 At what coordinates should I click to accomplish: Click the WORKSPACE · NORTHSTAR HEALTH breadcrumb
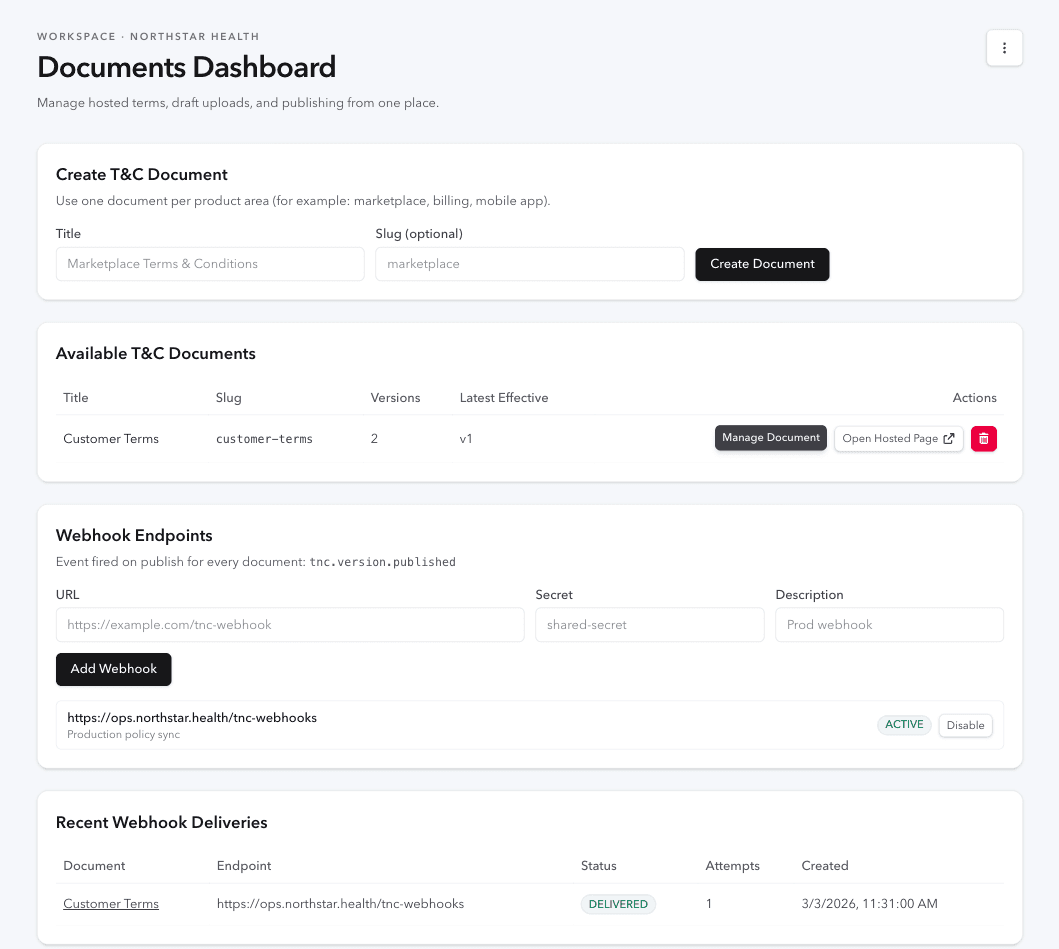(x=148, y=36)
